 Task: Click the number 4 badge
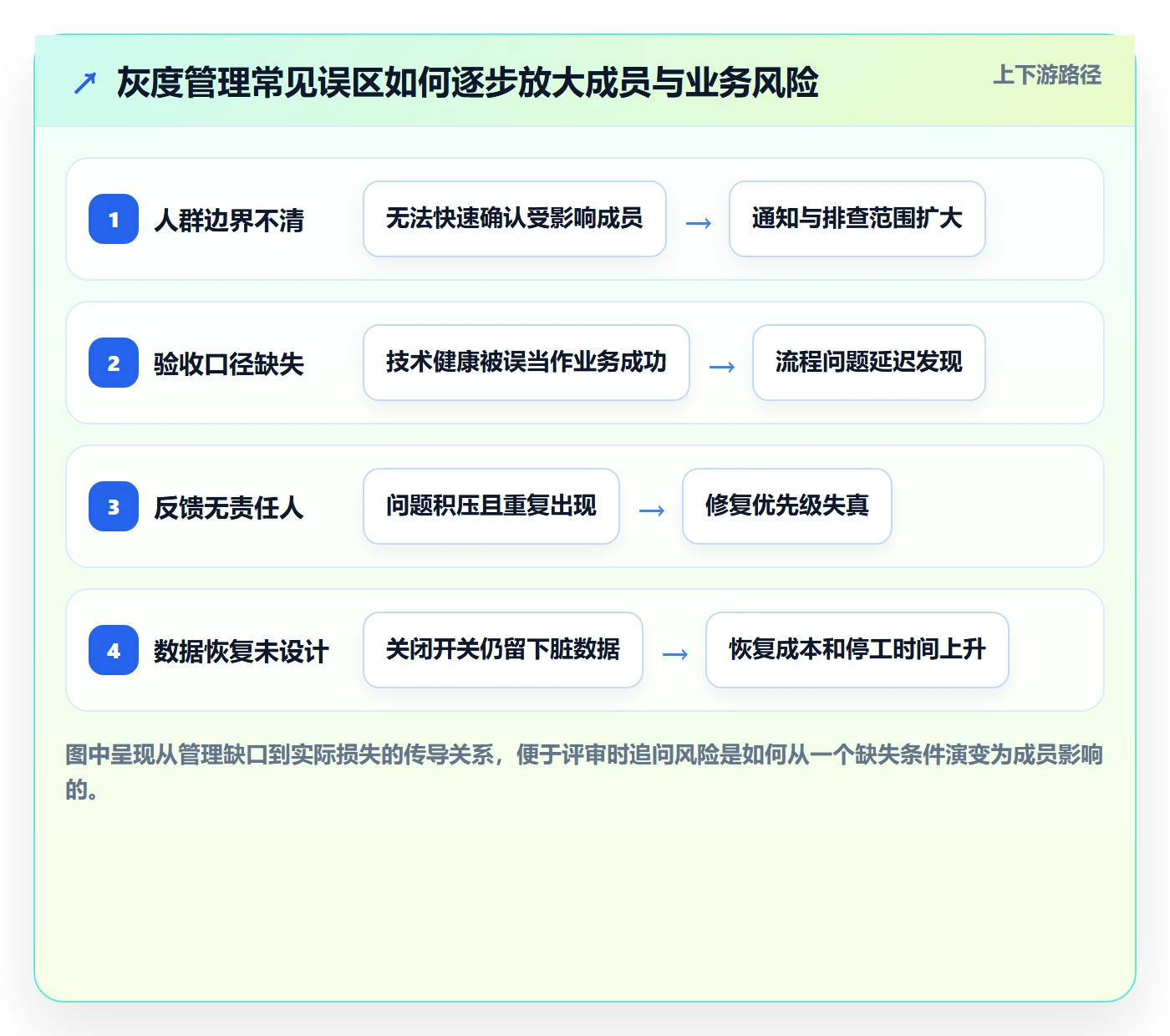tap(114, 650)
